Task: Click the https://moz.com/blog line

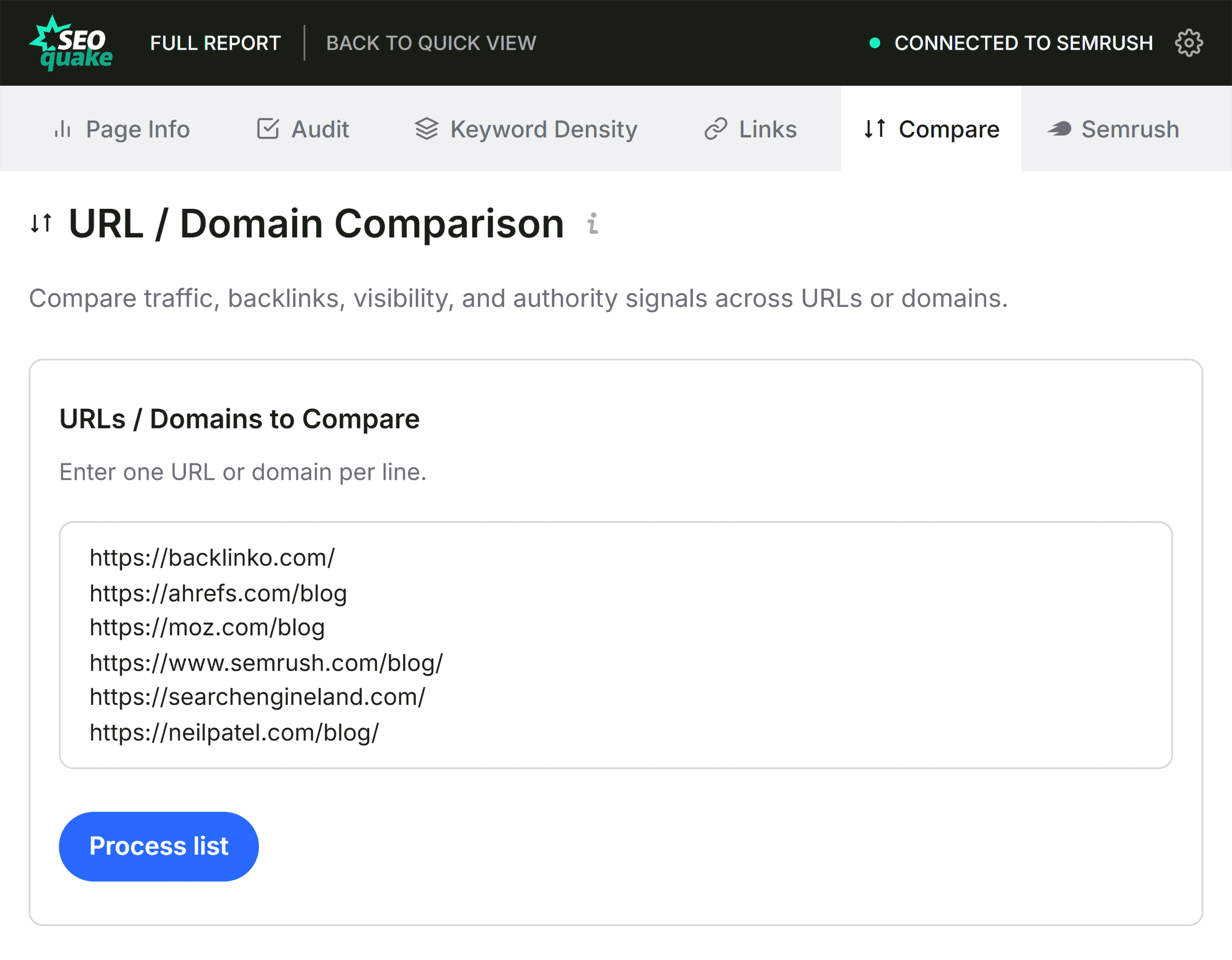Action: pos(207,628)
